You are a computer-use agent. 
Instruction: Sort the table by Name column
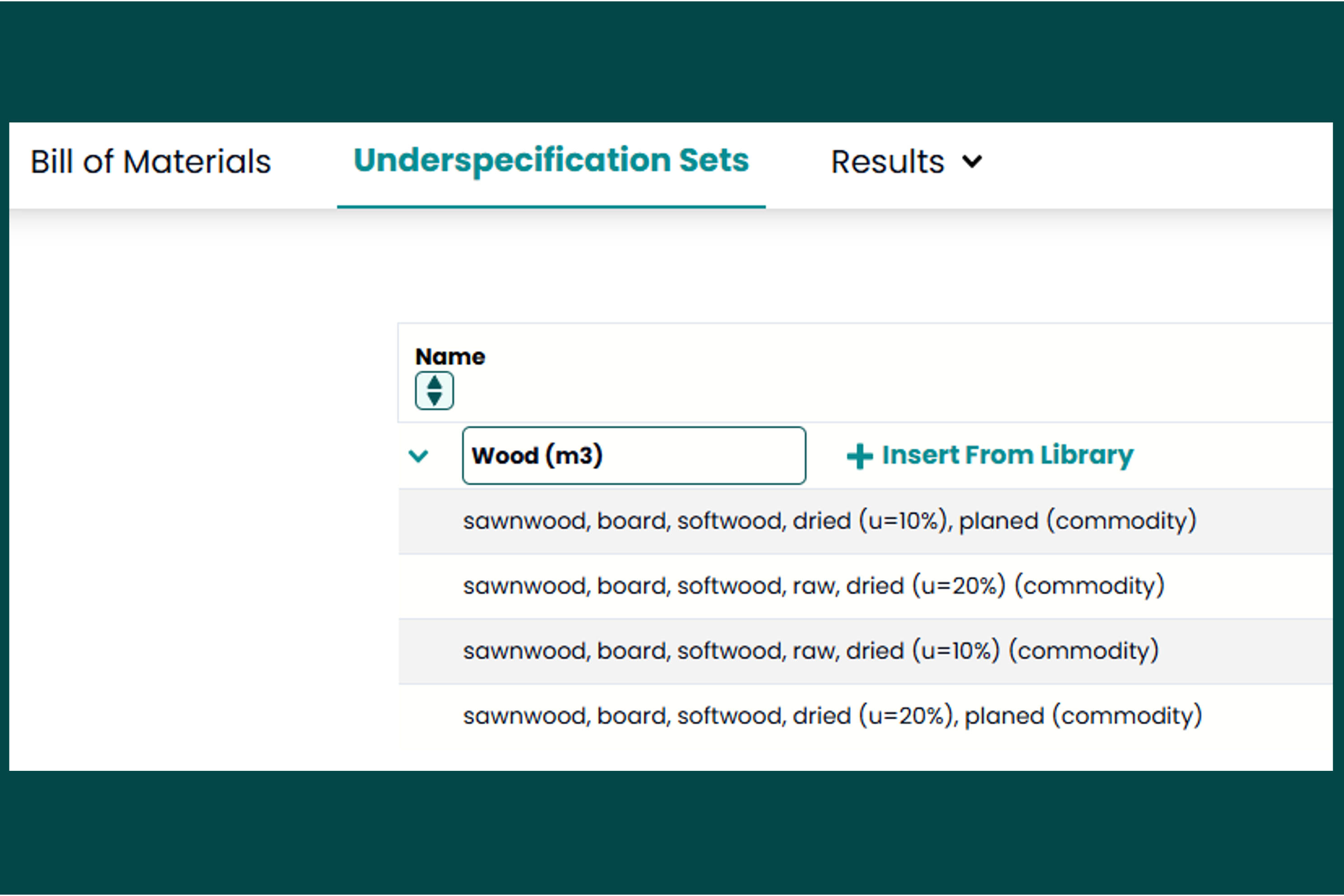pyautogui.click(x=434, y=391)
